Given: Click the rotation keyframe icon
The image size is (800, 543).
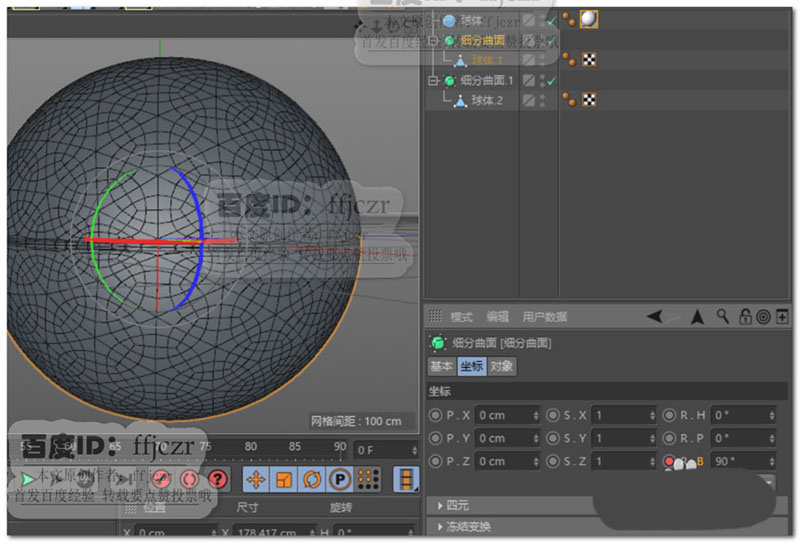Looking at the screenshot, I should pos(311,479).
